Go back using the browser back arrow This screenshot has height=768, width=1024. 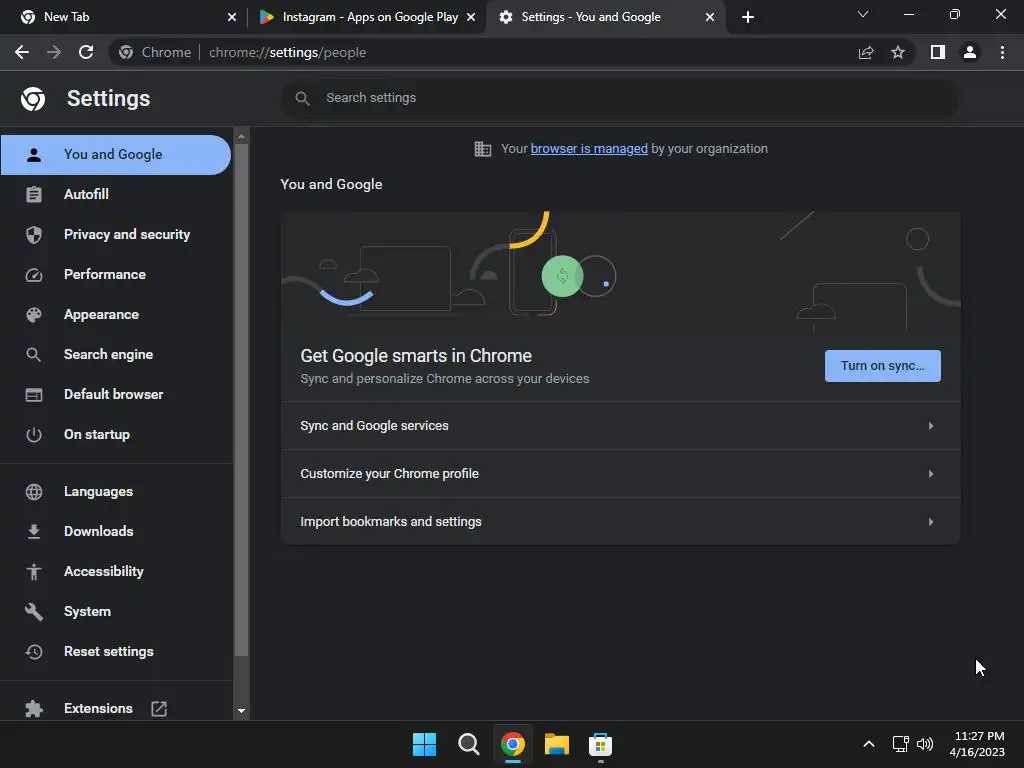point(22,52)
